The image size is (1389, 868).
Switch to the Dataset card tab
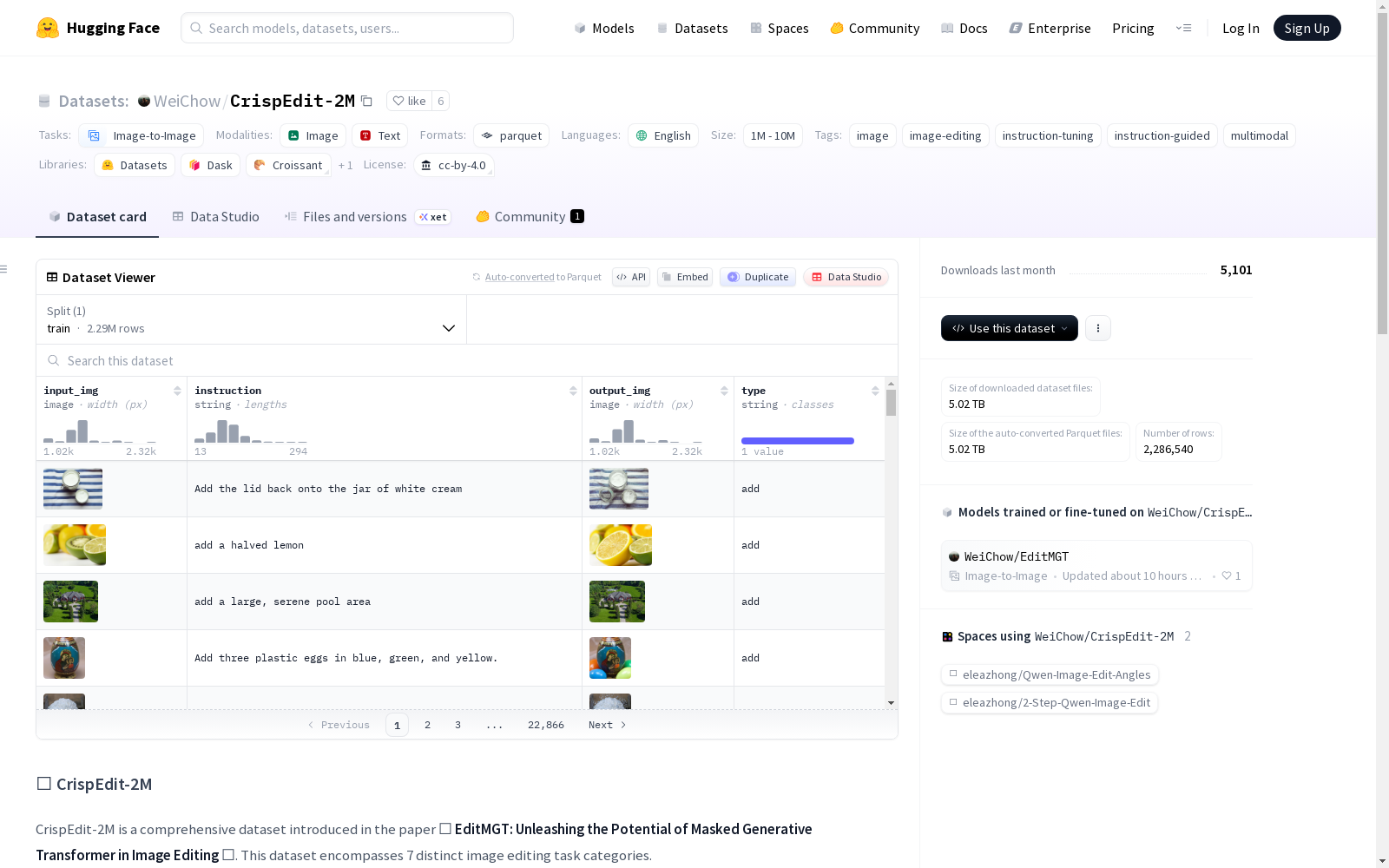pos(97,217)
